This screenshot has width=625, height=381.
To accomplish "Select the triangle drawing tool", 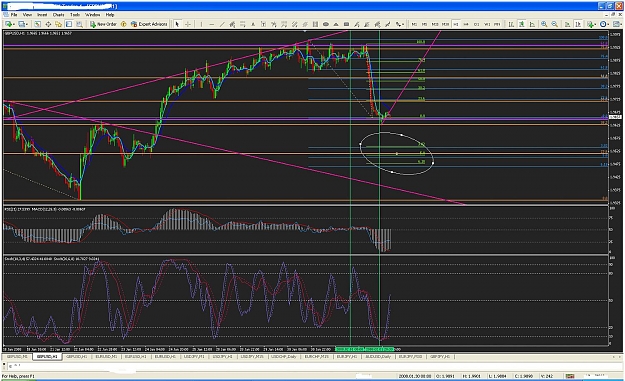I will (336, 24).
